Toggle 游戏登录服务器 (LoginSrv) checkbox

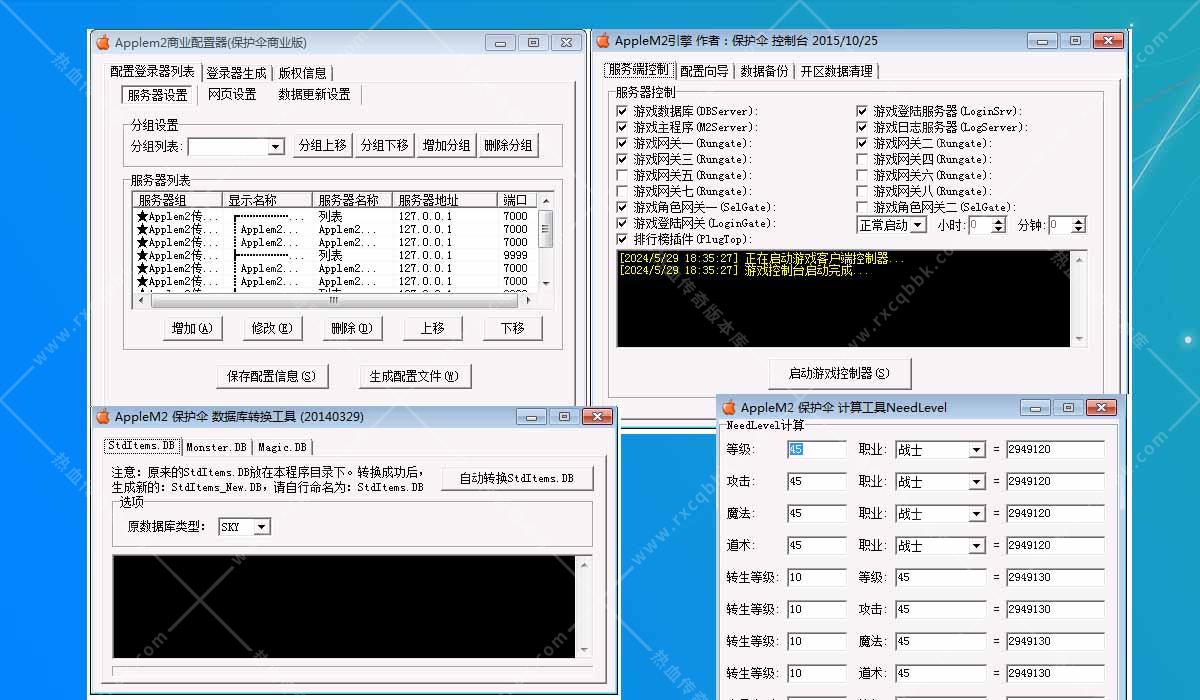click(863, 111)
